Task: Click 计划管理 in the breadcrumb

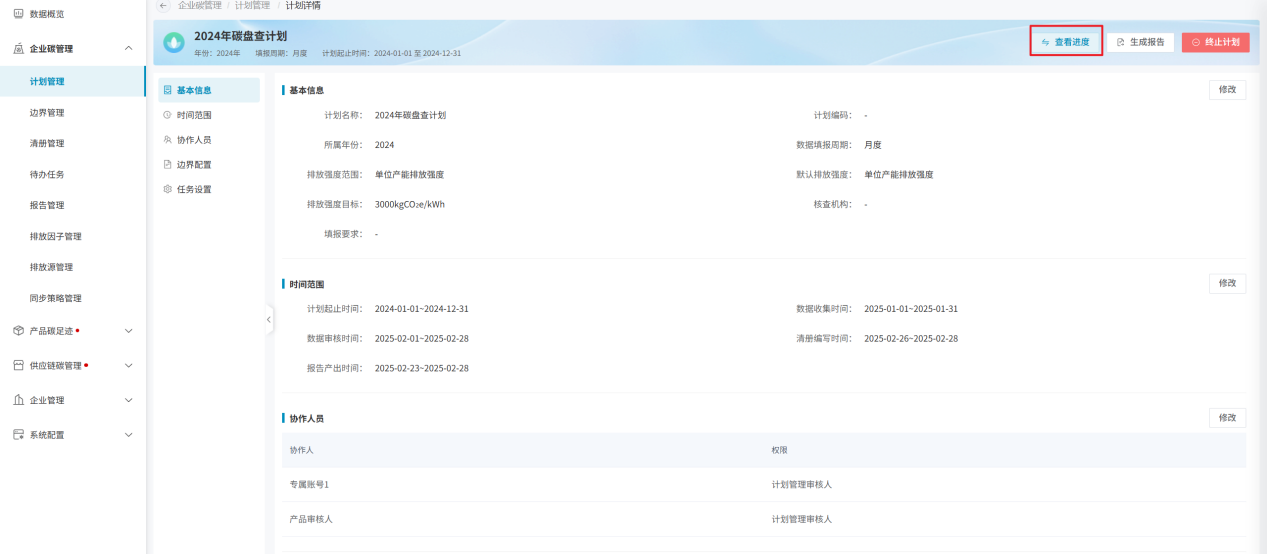Action: pos(253,5)
